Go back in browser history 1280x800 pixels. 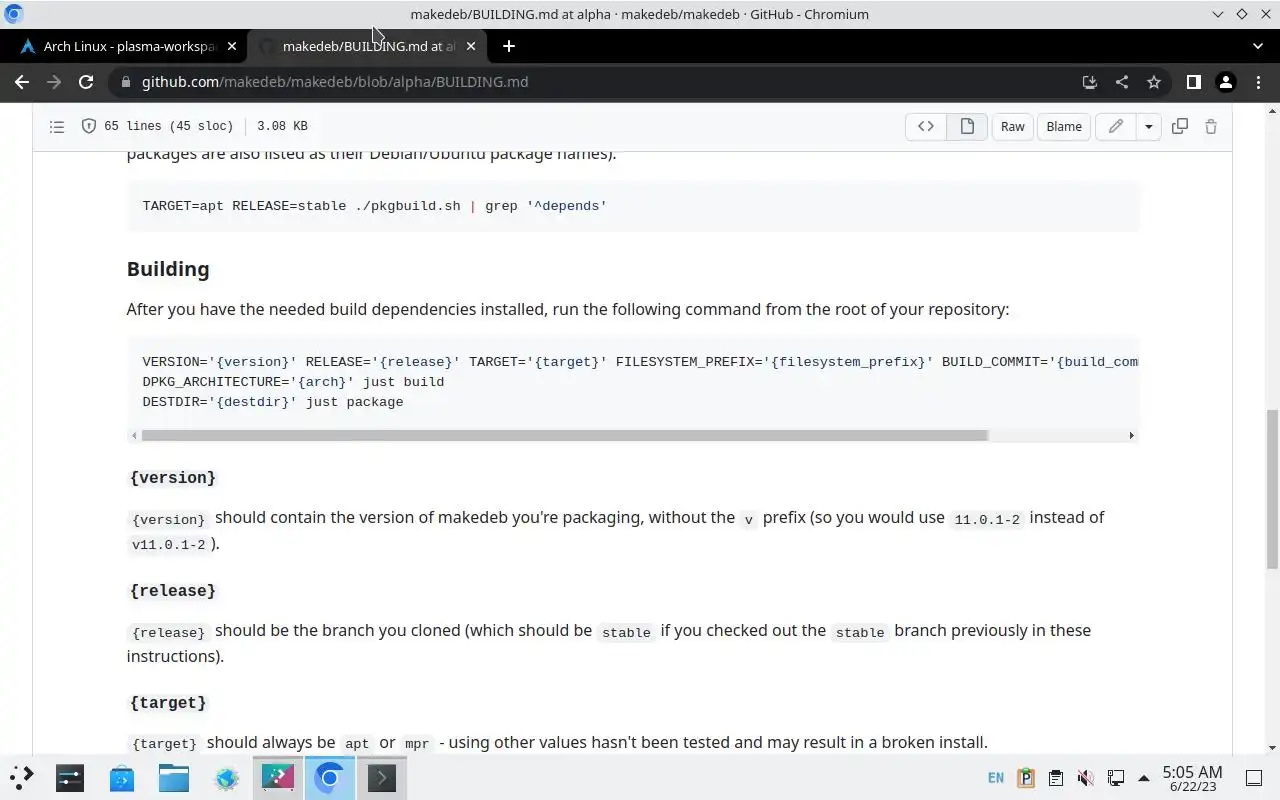point(22,82)
